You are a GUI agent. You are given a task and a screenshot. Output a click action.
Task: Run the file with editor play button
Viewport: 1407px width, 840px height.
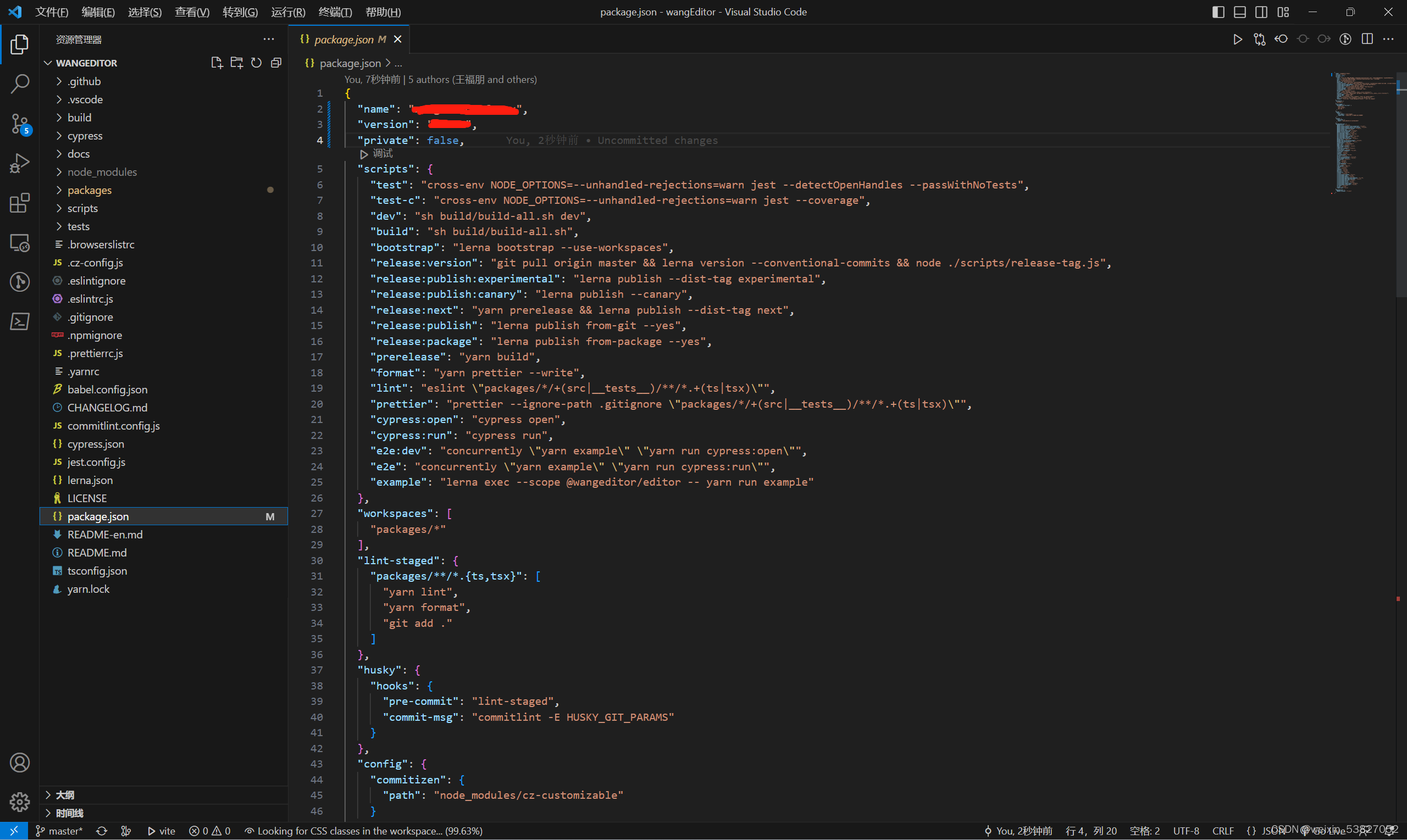pyautogui.click(x=1238, y=39)
